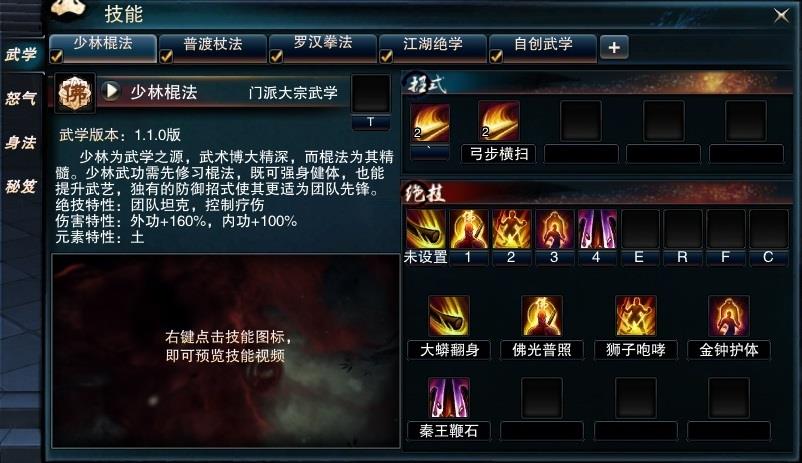
Task: Select the 狮子咆哮 skill icon
Action: tap(635, 316)
